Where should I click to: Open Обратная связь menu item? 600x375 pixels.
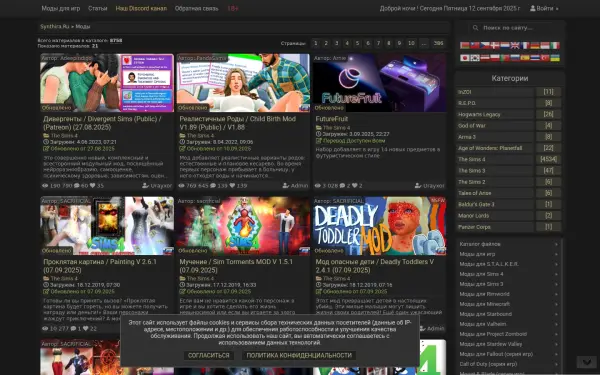tap(197, 8)
